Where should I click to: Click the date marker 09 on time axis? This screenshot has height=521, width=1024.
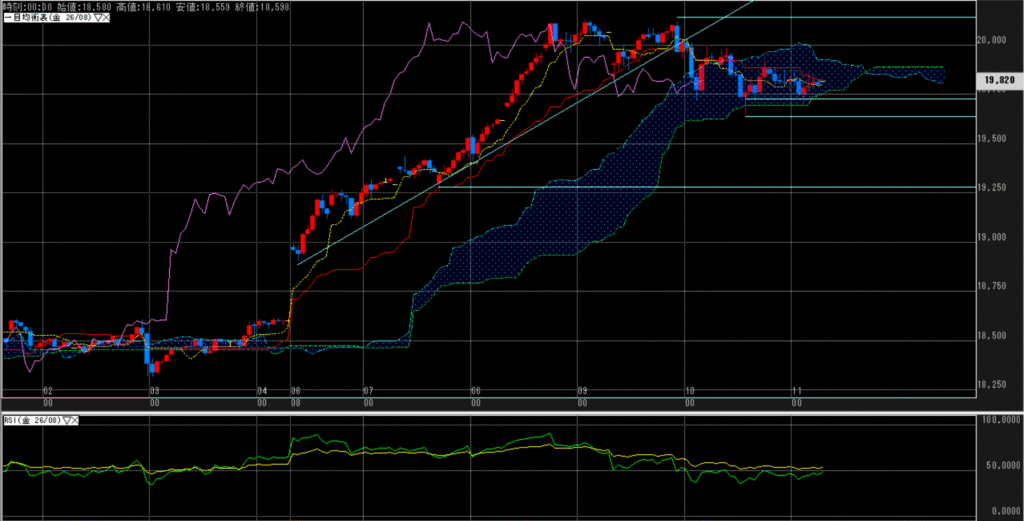(581, 391)
